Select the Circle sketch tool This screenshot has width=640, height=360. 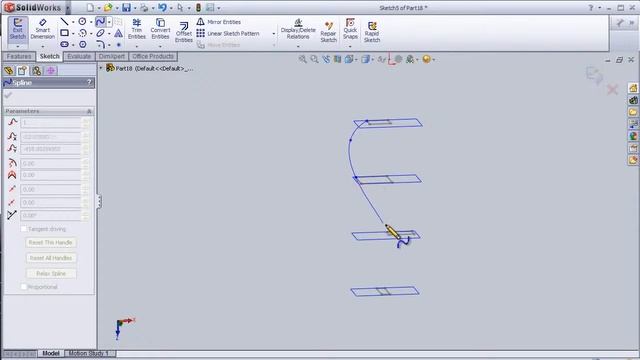[82, 22]
